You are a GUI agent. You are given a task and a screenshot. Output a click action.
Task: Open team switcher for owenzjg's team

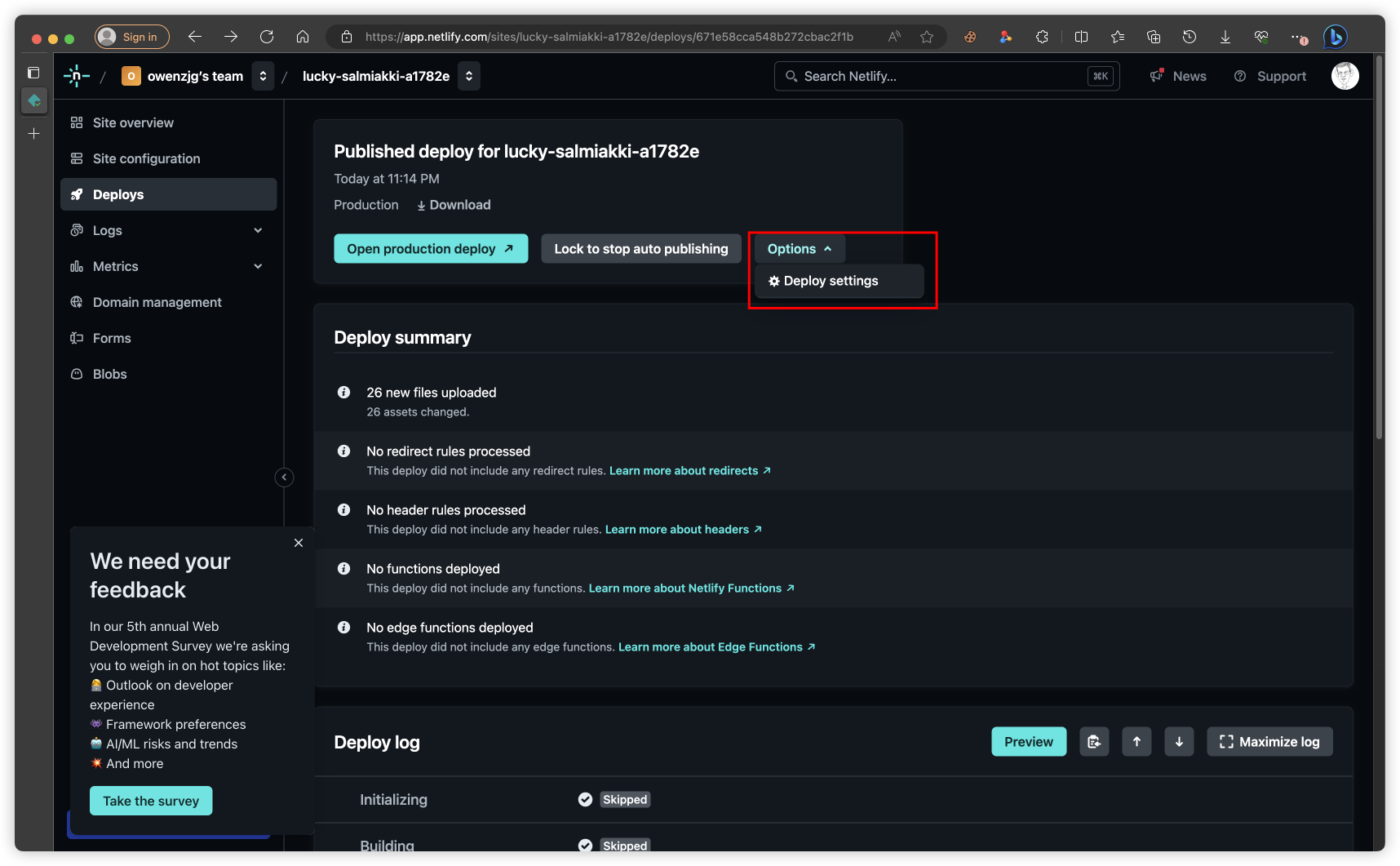coord(263,76)
